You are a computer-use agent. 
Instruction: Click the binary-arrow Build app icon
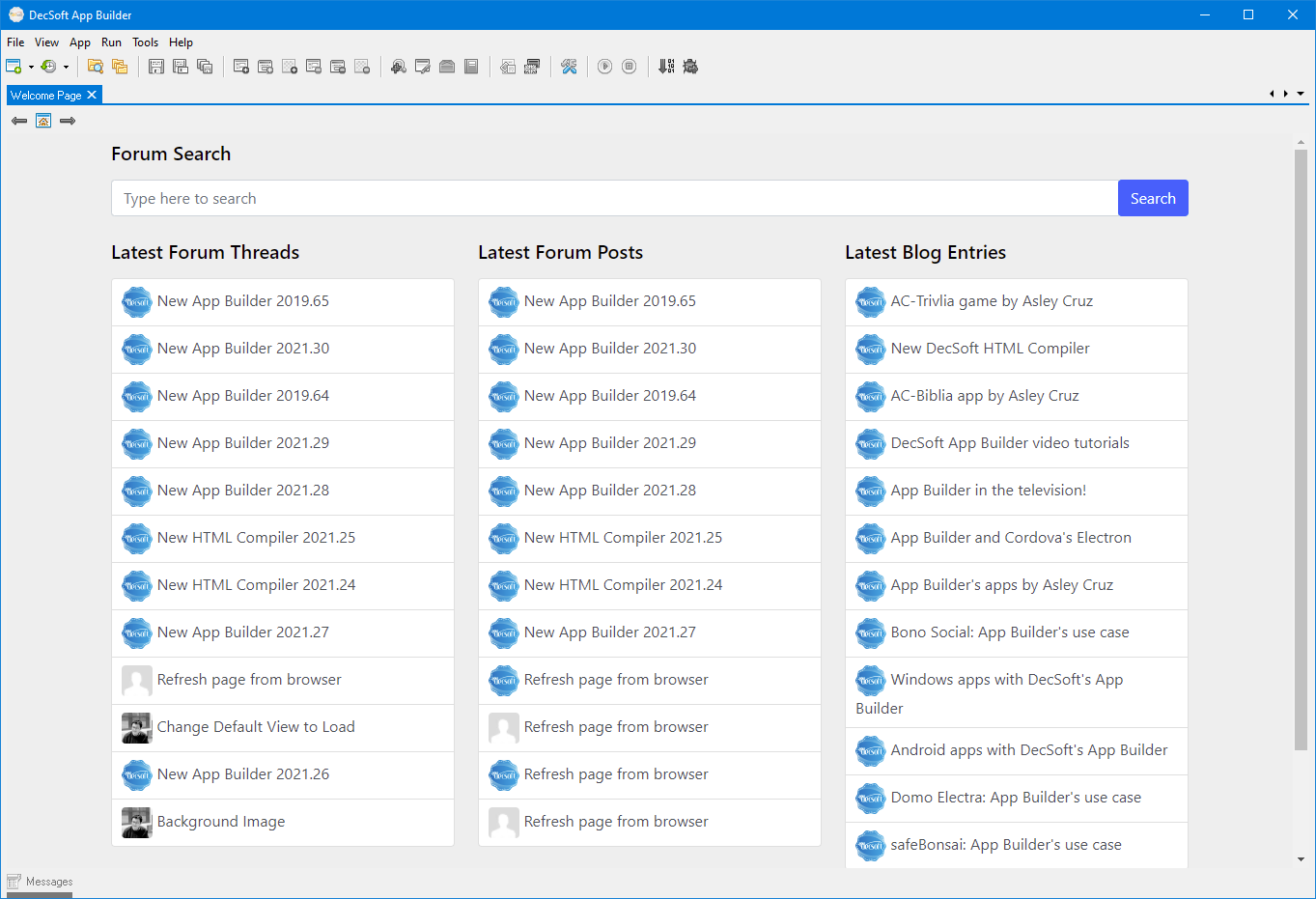[666, 67]
